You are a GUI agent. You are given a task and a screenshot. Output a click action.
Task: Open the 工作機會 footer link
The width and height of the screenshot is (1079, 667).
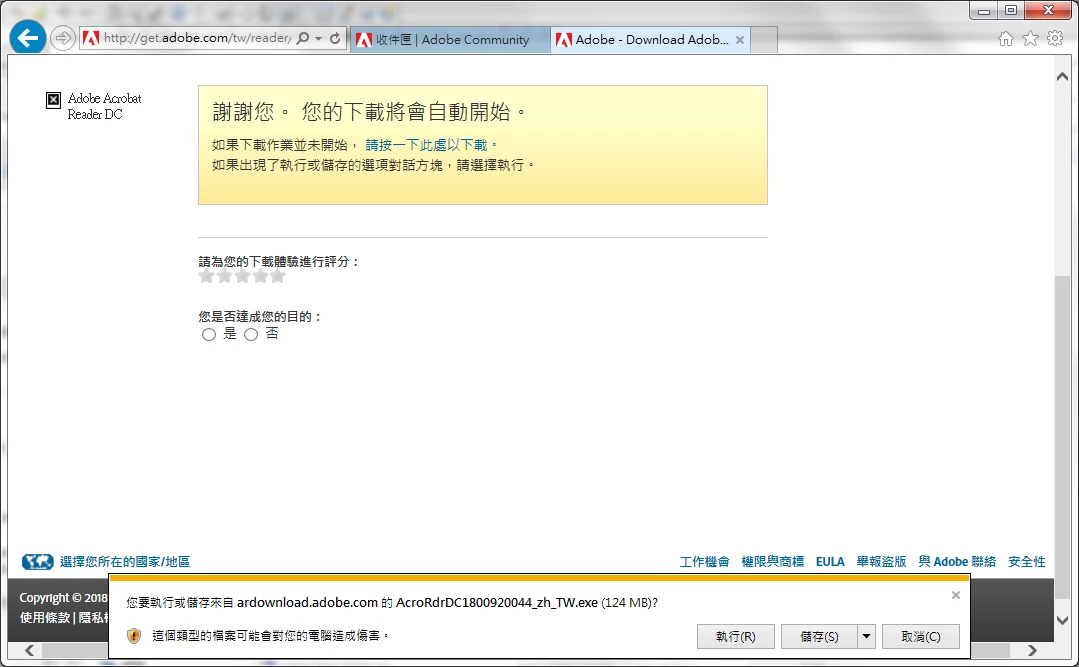point(705,562)
